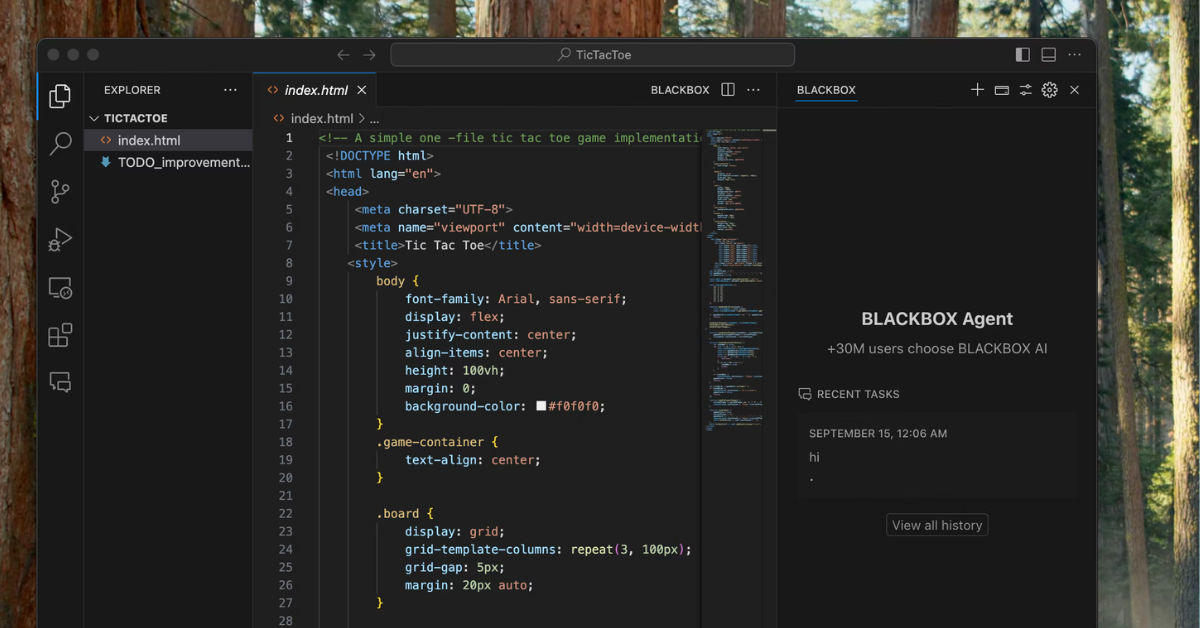The height and width of the screenshot is (628, 1200).
Task: Click the split editor right icon
Action: 728,90
